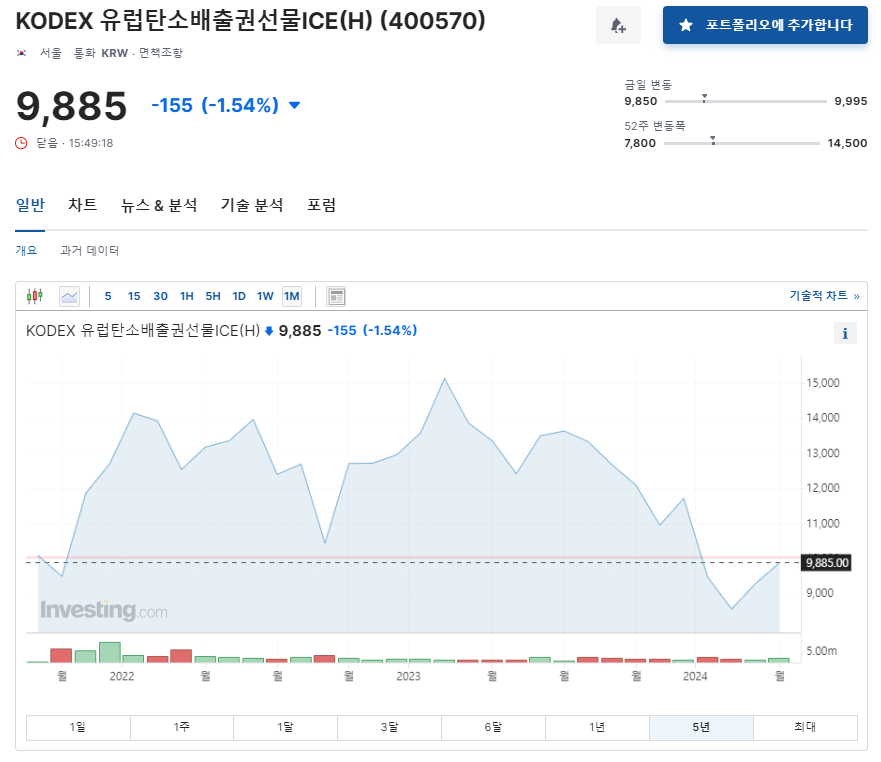Click the day high value 9,995
The width and height of the screenshot is (881, 762).
pyautogui.click(x=851, y=101)
